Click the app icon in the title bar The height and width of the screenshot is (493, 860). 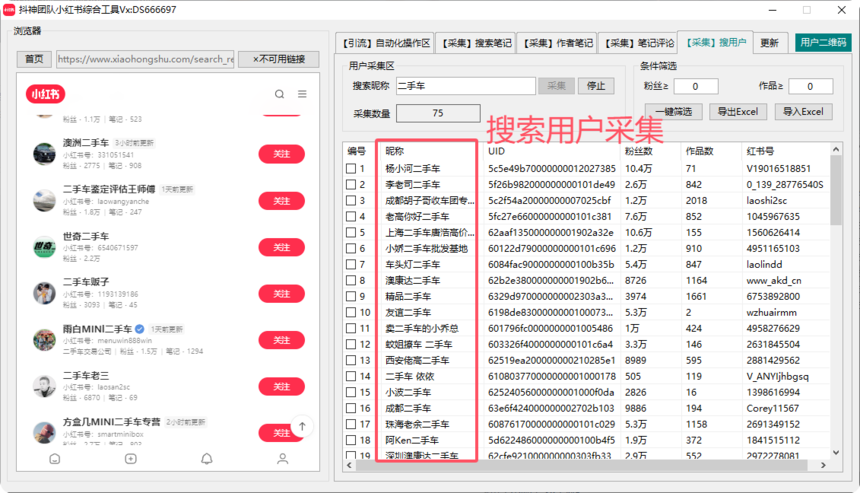click(9, 10)
